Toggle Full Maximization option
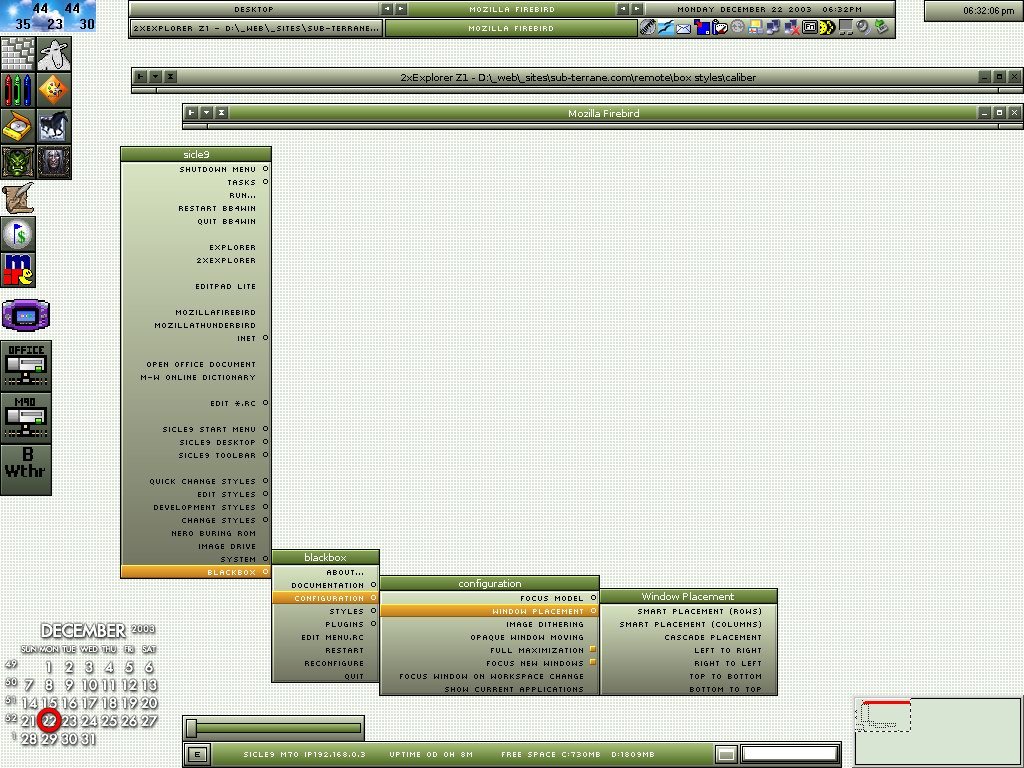1024x768 pixels. click(489, 650)
